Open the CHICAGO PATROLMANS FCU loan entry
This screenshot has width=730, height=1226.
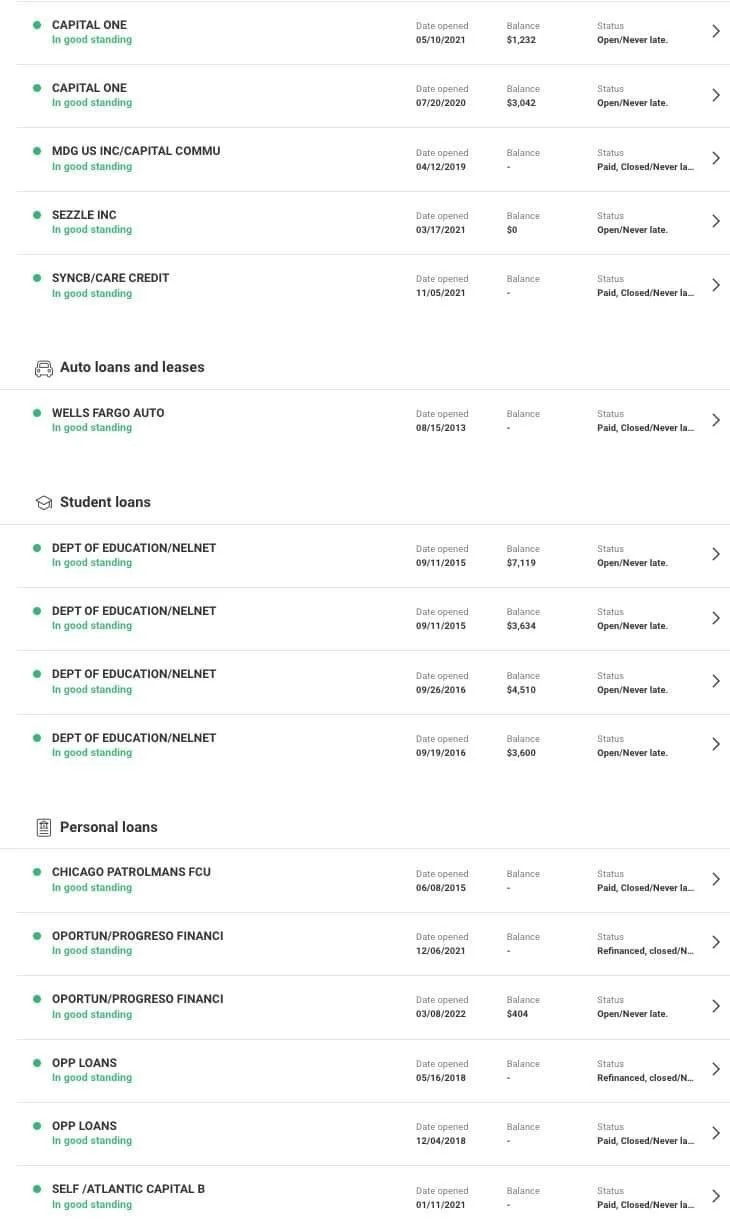click(365, 880)
